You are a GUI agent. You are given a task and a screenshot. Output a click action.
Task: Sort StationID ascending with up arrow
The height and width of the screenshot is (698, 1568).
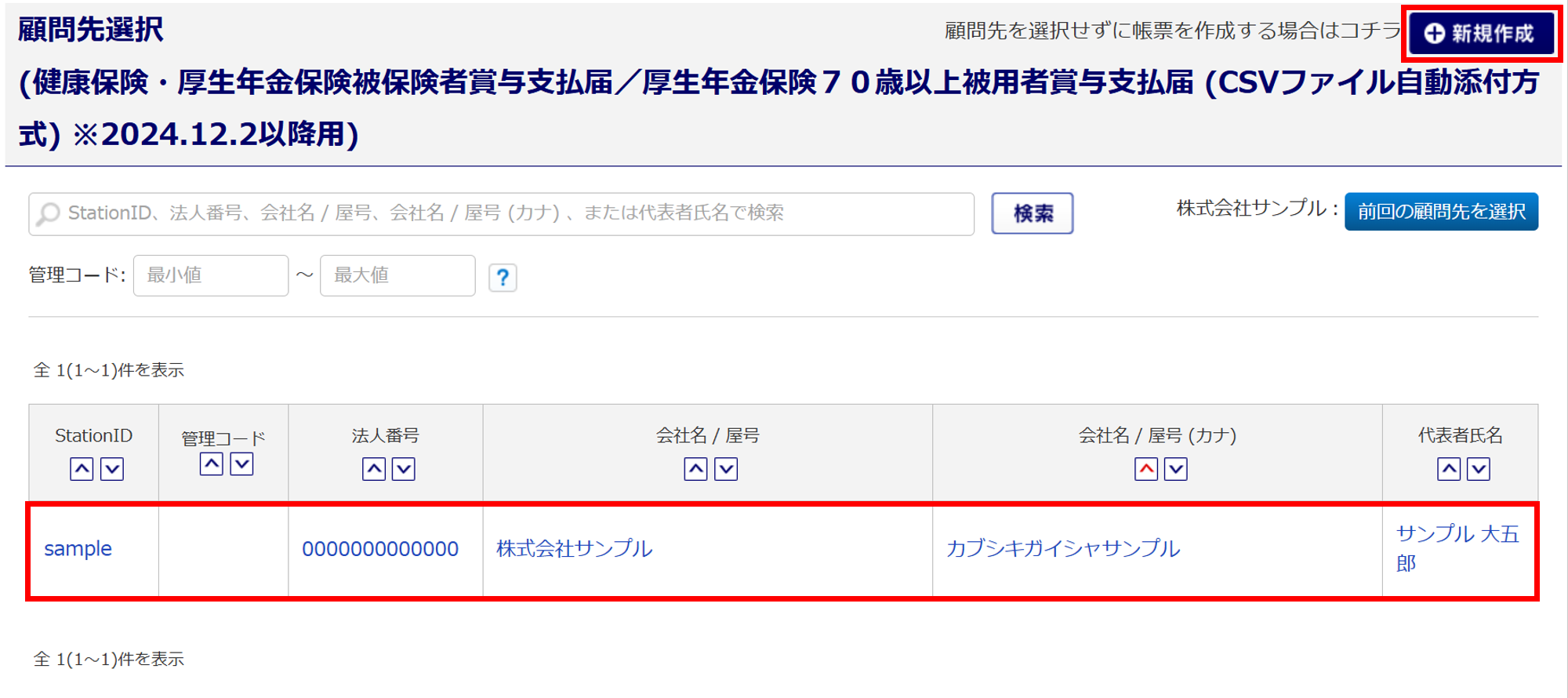pyautogui.click(x=82, y=469)
